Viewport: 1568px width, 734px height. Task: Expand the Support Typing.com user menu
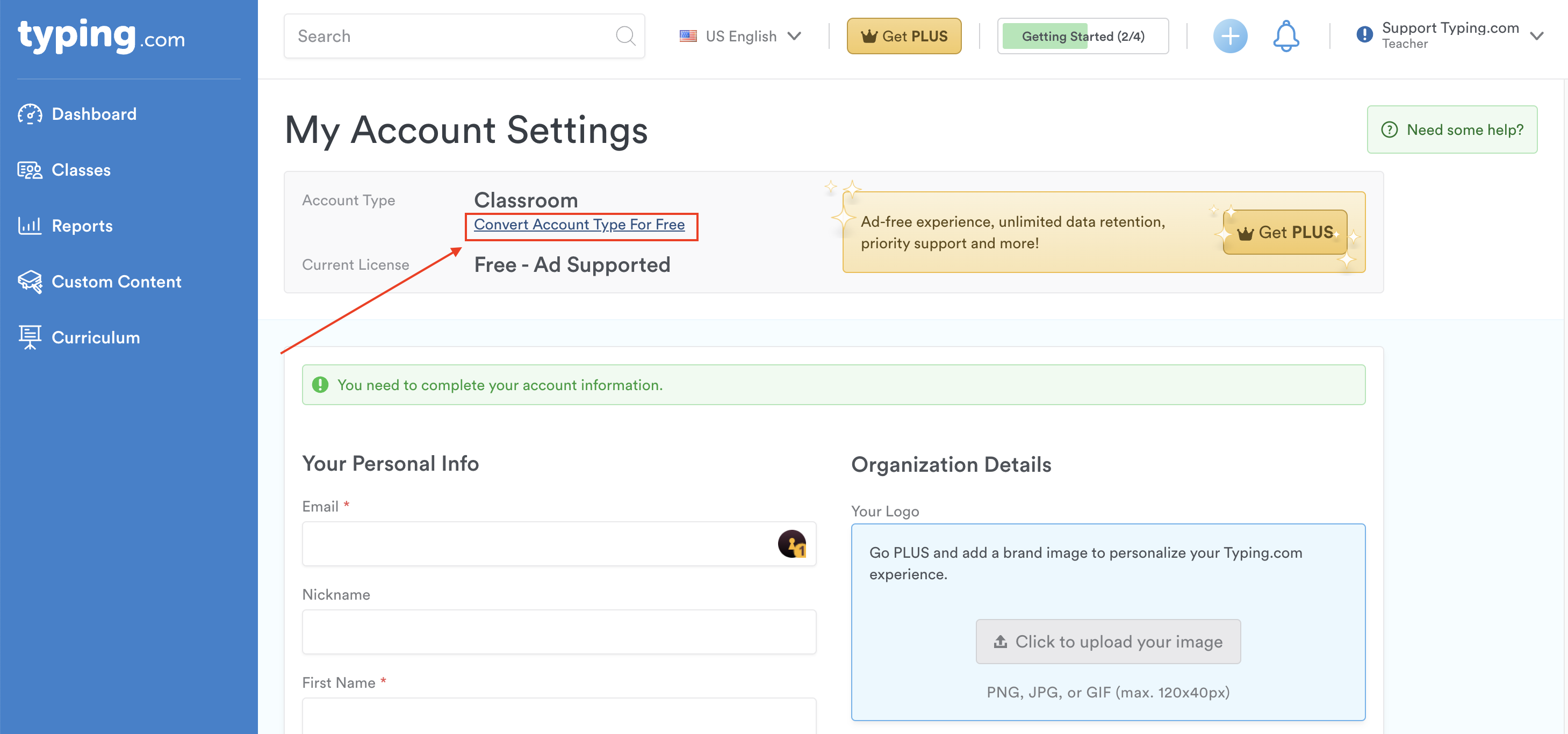(x=1536, y=36)
